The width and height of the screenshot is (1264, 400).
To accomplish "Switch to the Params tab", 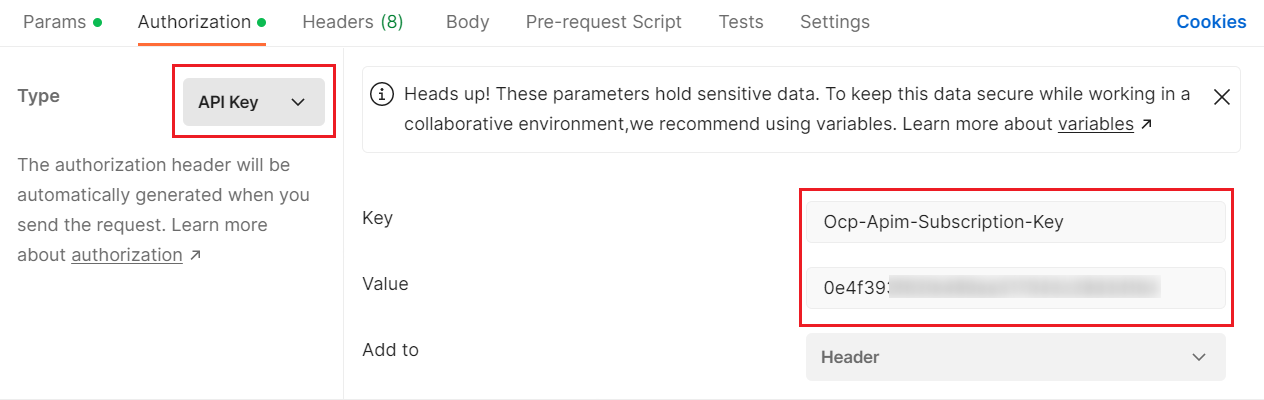I will (54, 22).
